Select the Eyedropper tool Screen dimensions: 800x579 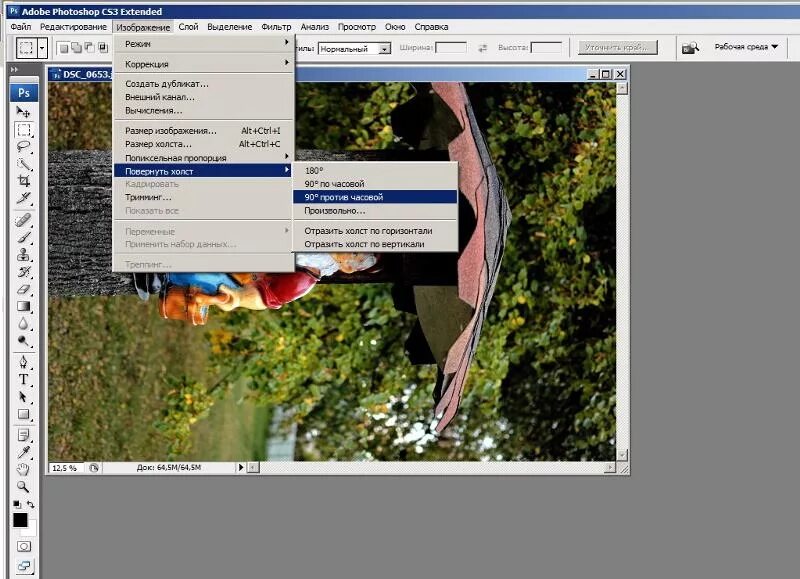click(x=23, y=452)
